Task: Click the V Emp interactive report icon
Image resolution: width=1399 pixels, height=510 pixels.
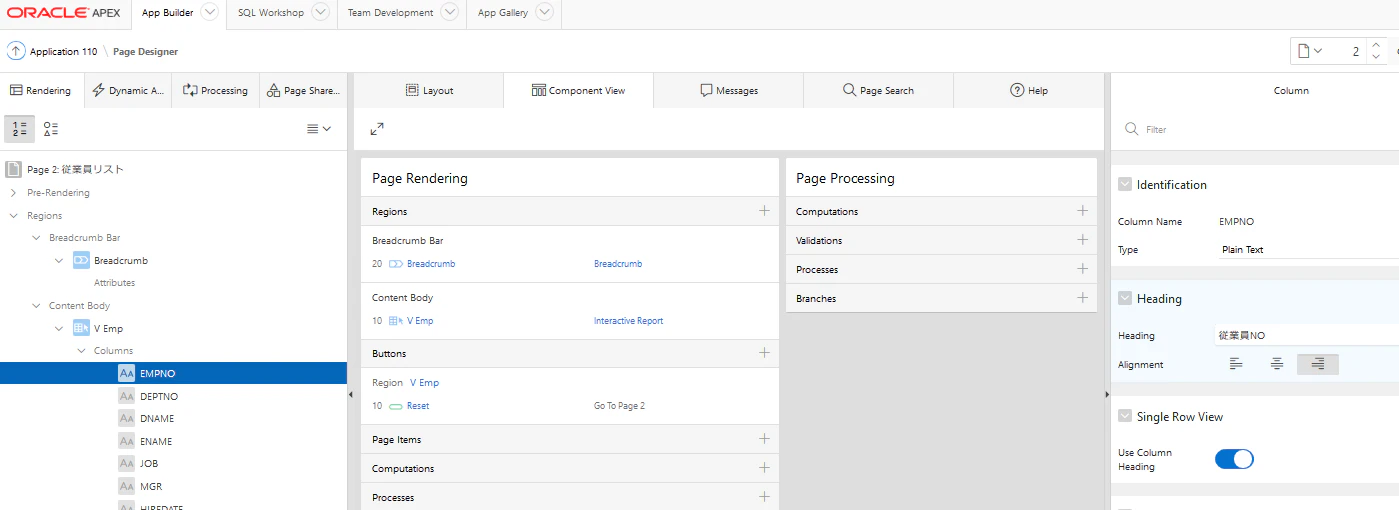Action: coord(81,328)
